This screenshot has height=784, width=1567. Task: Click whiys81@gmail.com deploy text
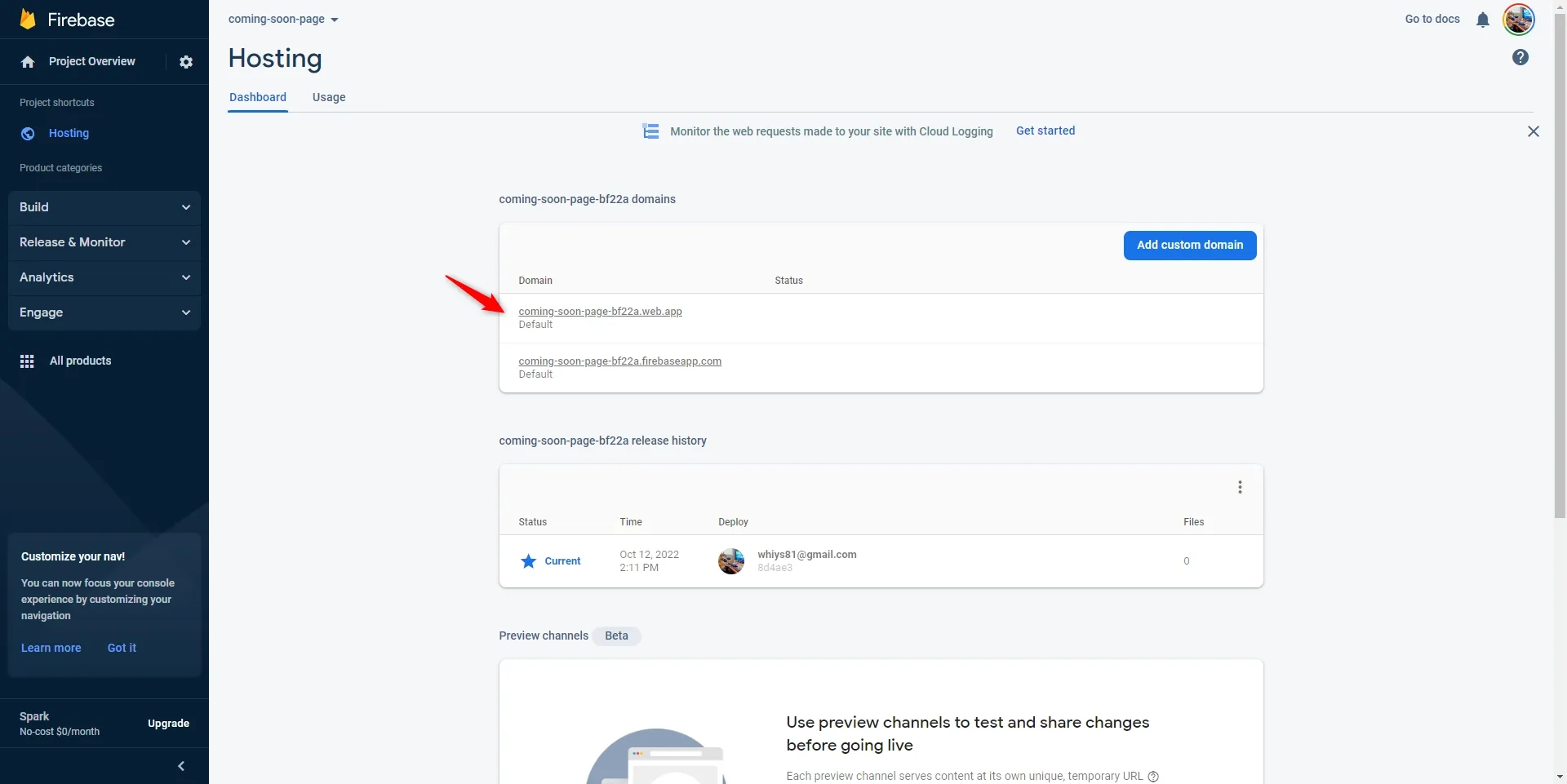[x=807, y=555]
